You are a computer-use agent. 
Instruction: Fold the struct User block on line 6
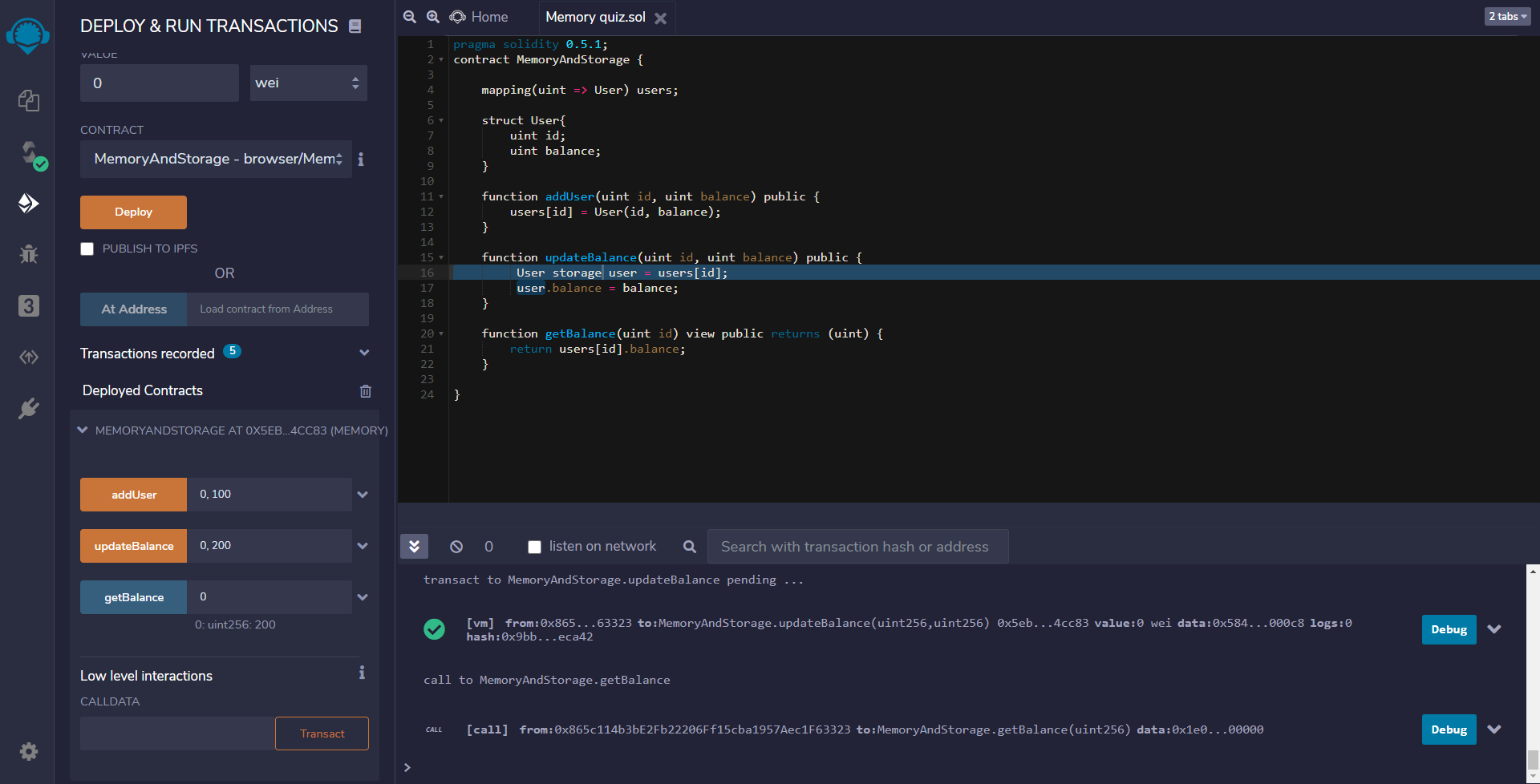[441, 121]
